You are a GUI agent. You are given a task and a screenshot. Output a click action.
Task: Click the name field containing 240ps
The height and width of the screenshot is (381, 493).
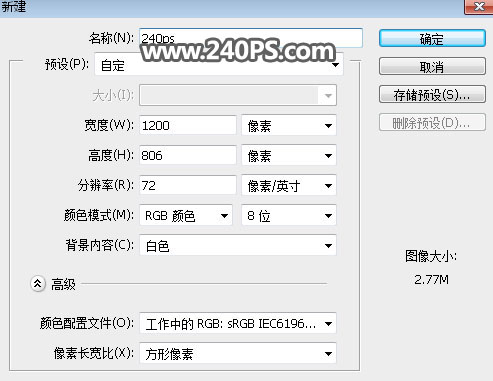pyautogui.click(x=251, y=38)
